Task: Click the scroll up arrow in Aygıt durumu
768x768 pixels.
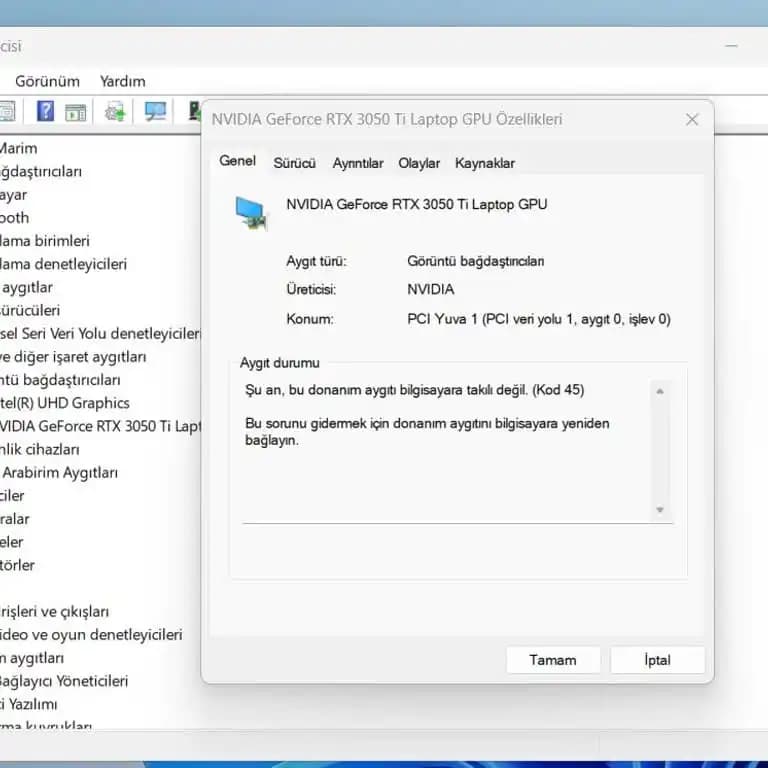Action: [x=660, y=391]
